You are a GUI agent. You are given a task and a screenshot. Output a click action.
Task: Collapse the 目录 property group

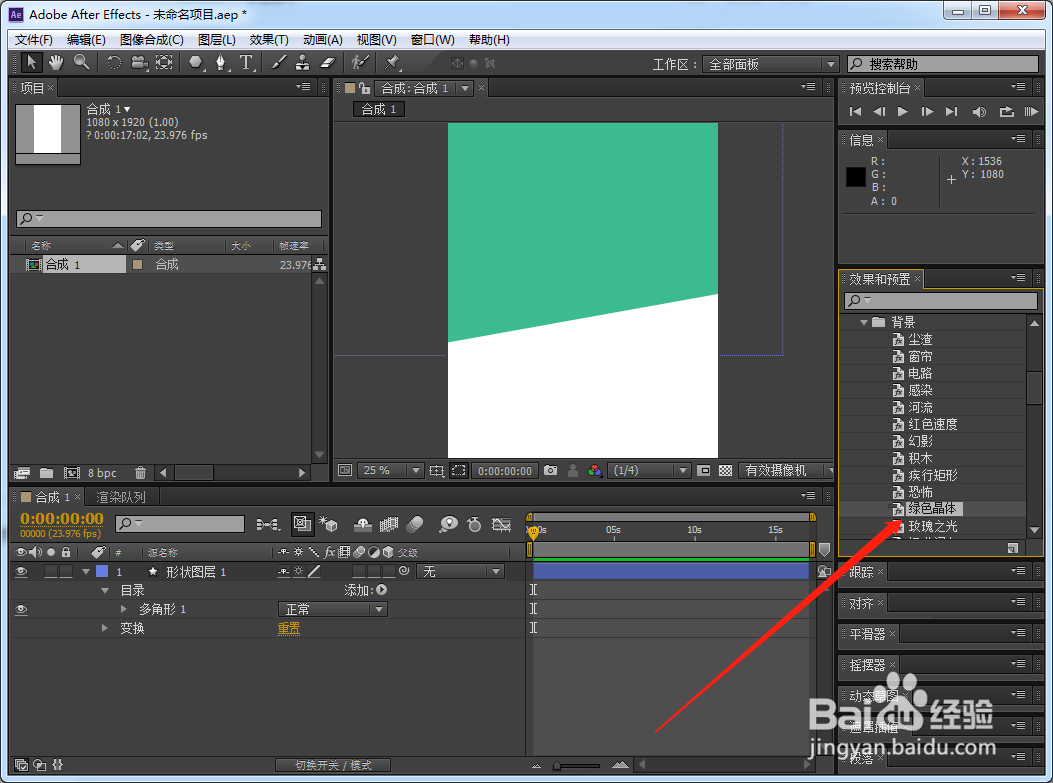105,590
